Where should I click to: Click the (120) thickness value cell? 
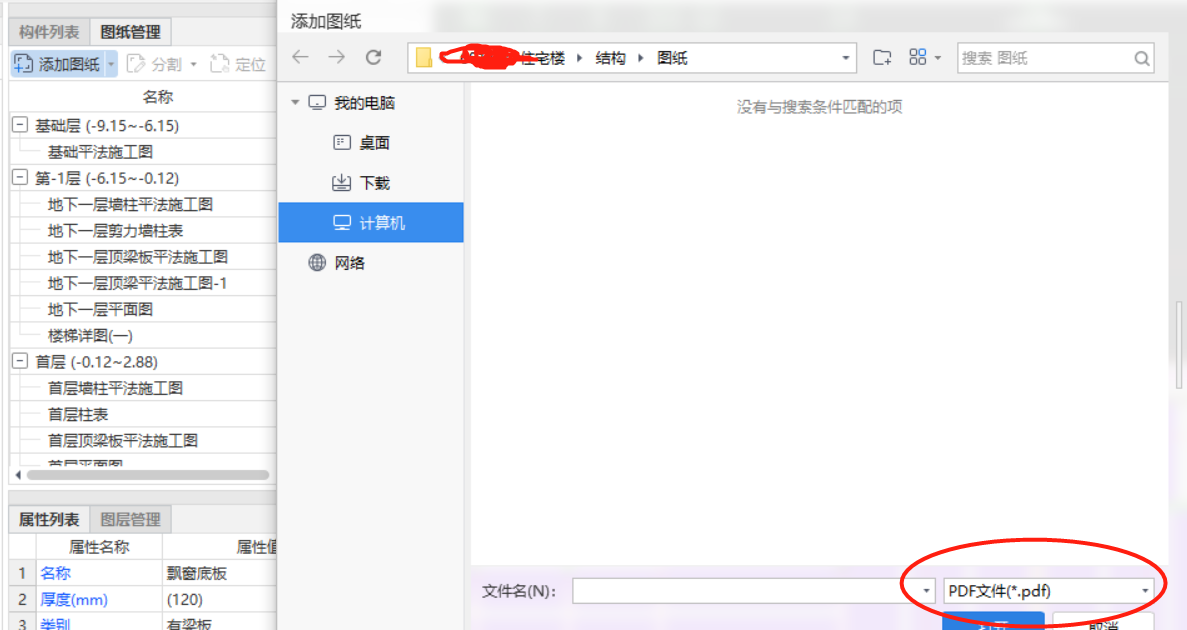pyautogui.click(x=220, y=600)
